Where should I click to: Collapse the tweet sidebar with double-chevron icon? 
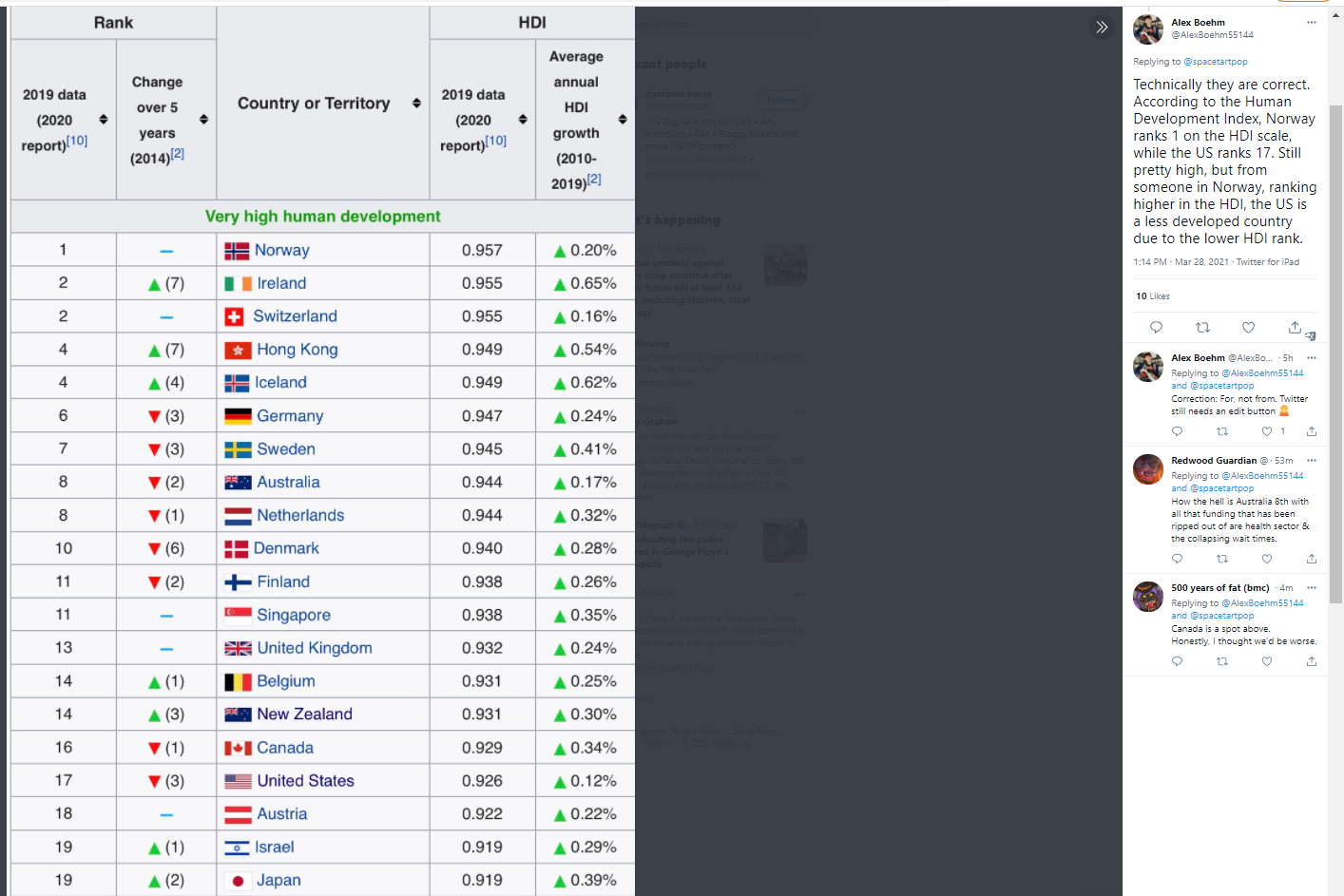point(1102,27)
